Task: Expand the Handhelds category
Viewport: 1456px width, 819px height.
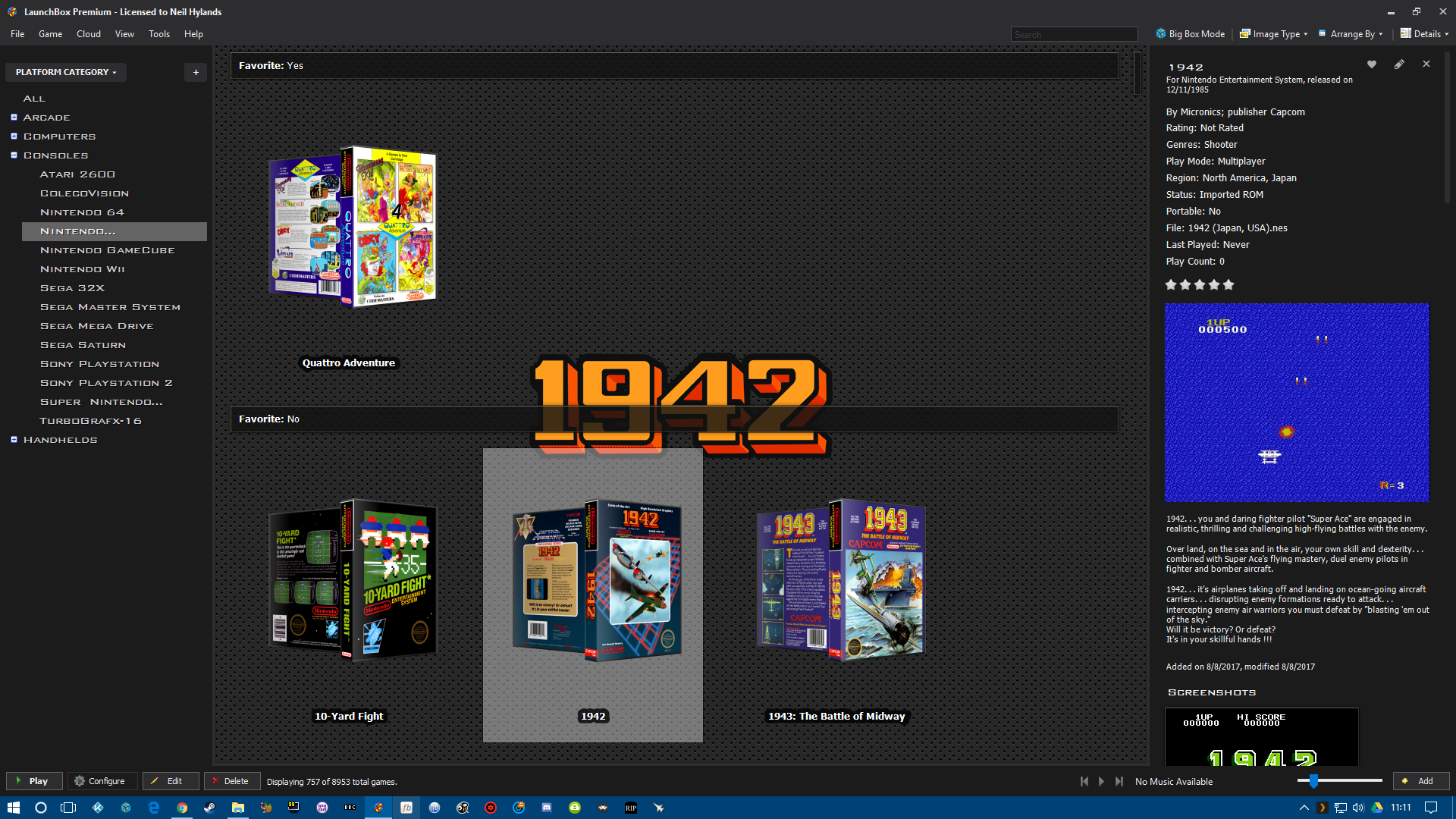Action: point(14,440)
